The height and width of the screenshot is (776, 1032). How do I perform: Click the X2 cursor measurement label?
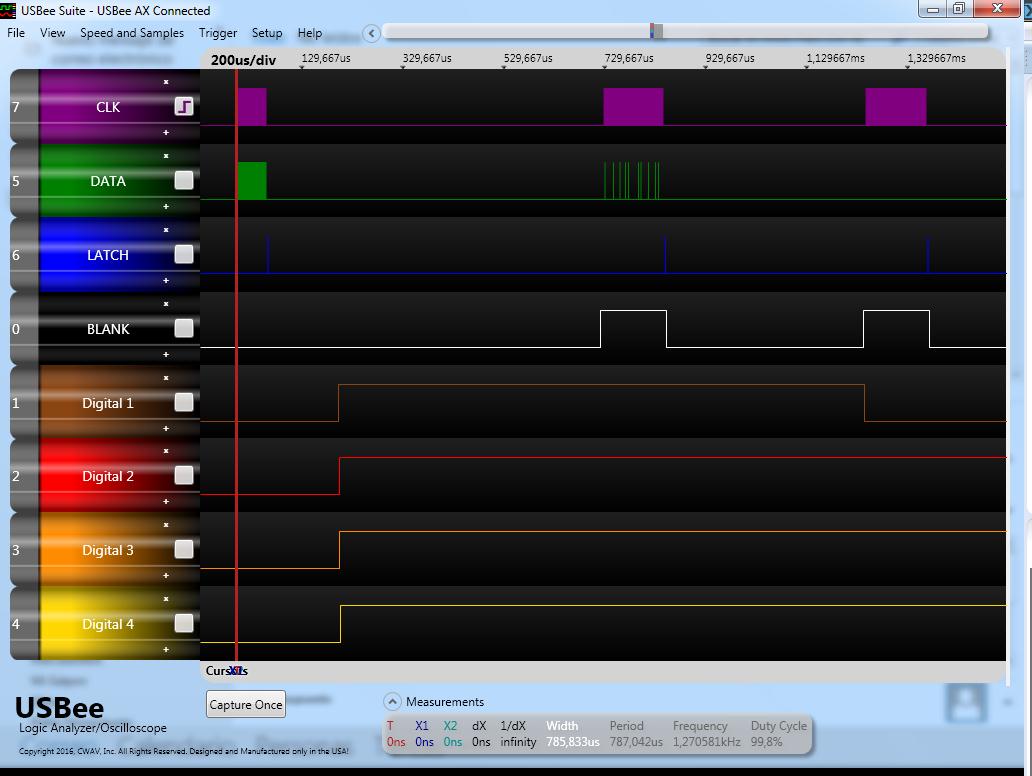pyautogui.click(x=450, y=725)
